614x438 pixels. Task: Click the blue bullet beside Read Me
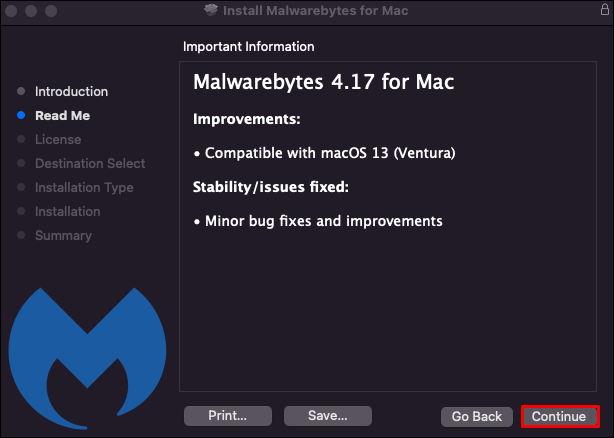pyautogui.click(x=21, y=116)
